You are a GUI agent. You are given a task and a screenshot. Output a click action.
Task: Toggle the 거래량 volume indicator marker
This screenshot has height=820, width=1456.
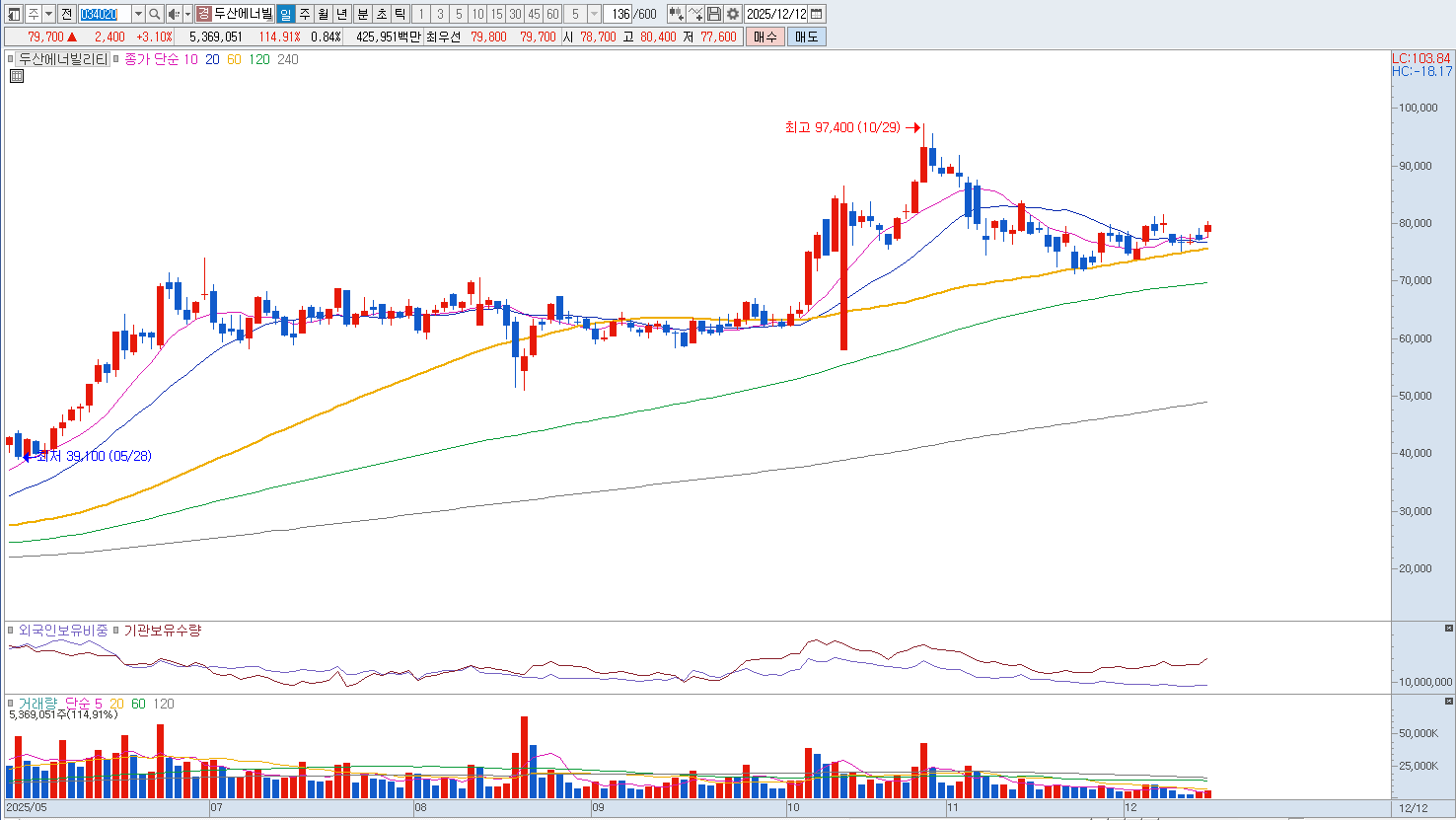coord(12,704)
